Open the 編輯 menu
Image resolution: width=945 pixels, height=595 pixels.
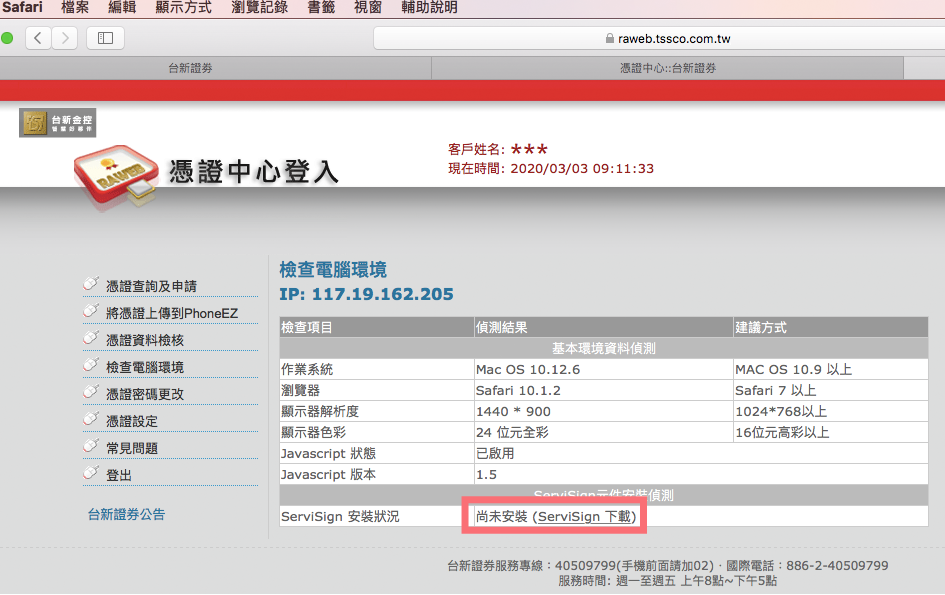point(122,7)
